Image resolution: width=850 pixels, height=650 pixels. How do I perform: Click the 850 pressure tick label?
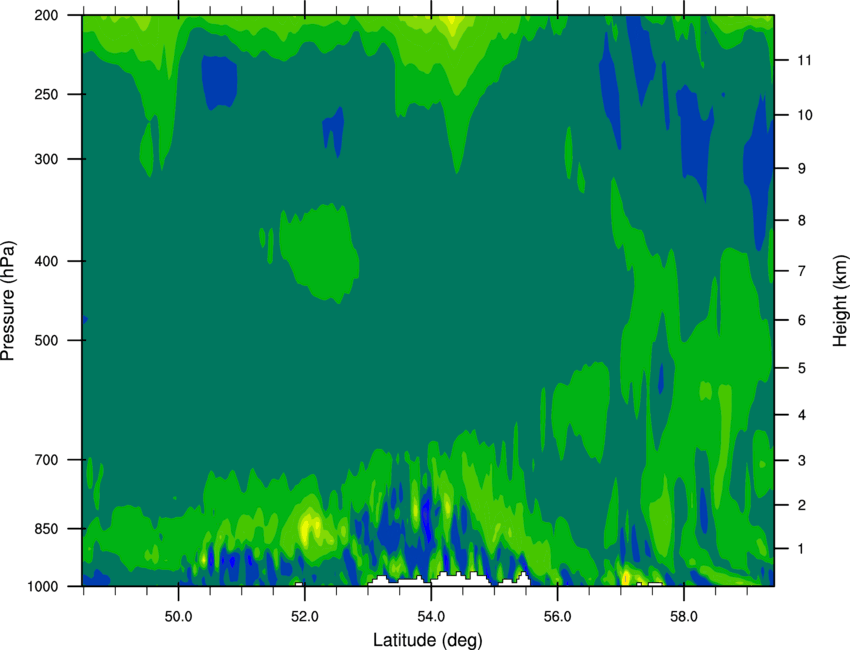tap(46, 529)
